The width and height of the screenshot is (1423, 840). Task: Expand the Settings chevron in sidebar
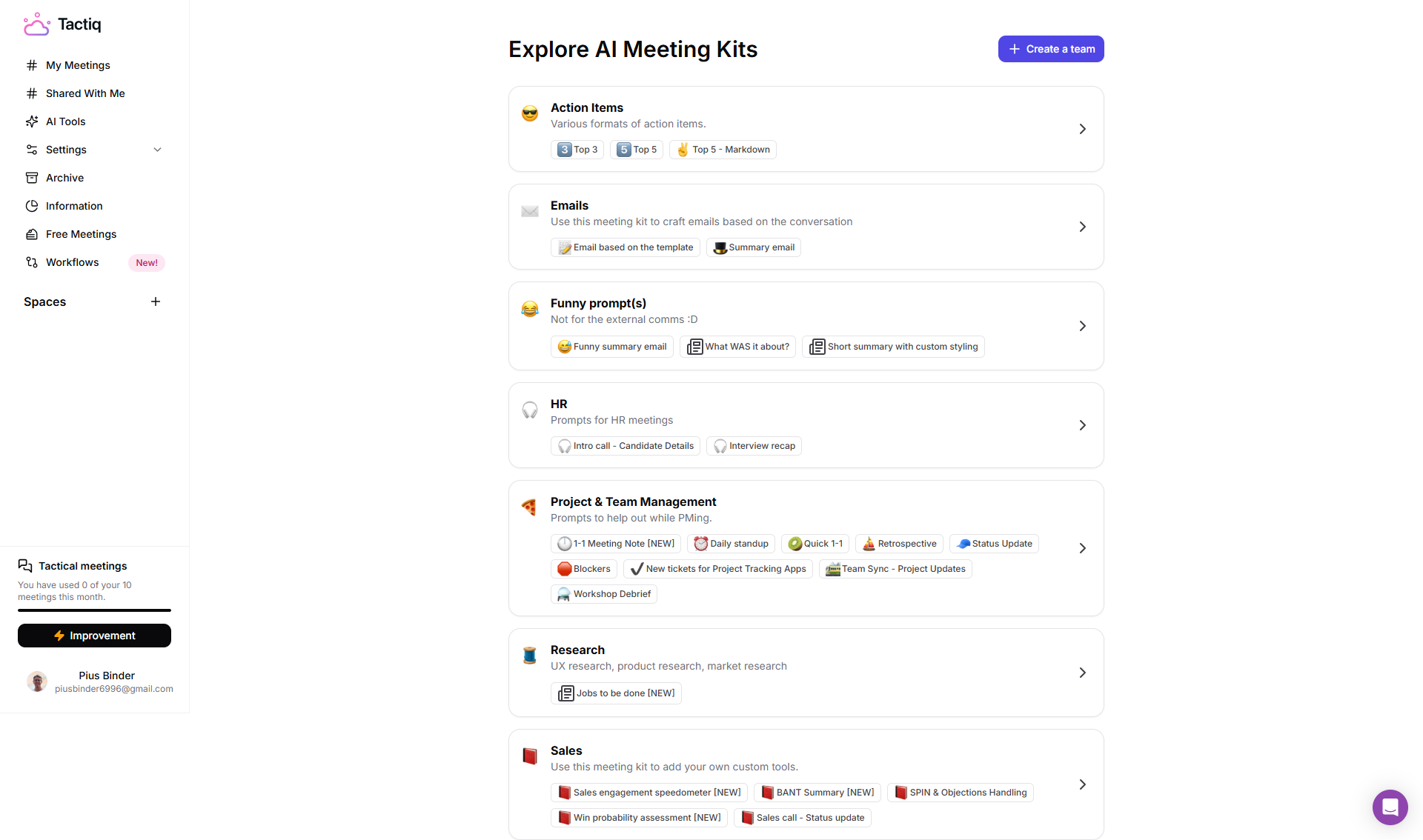click(157, 150)
